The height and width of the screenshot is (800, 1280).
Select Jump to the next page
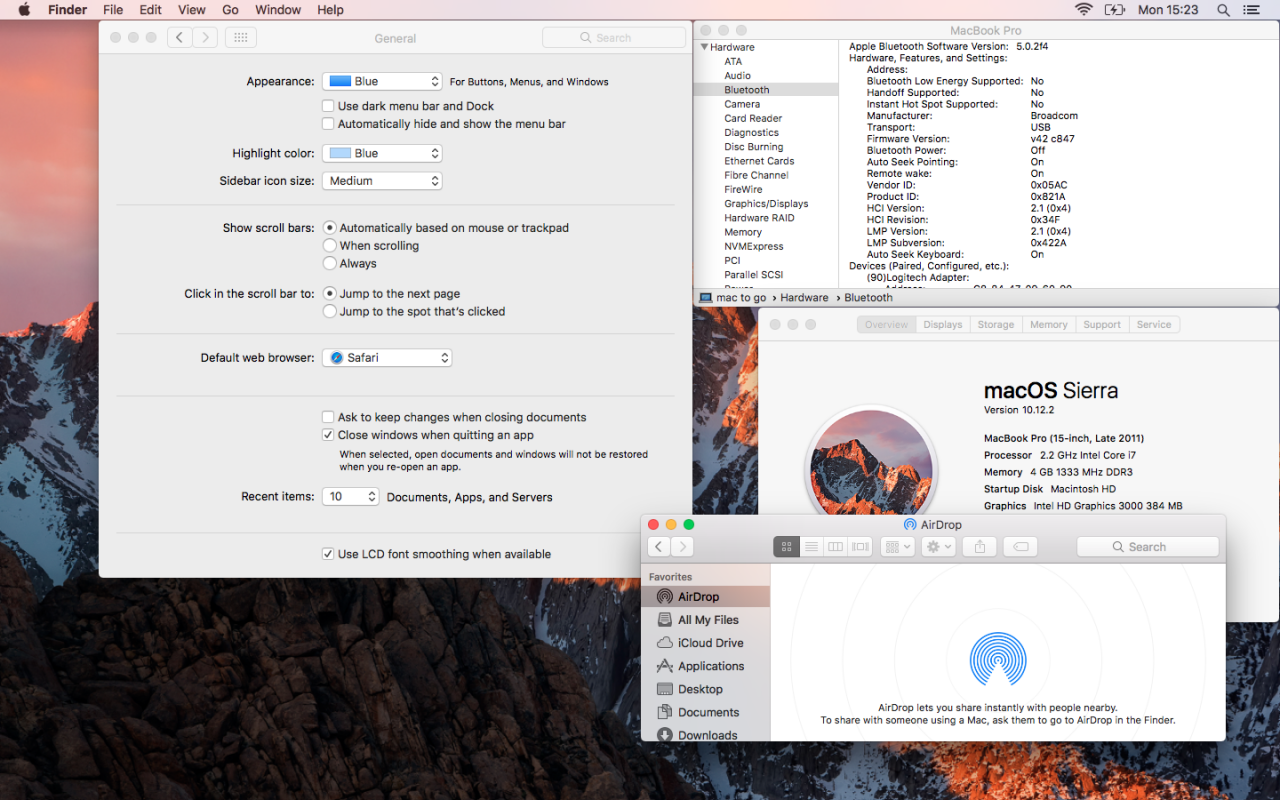point(330,294)
